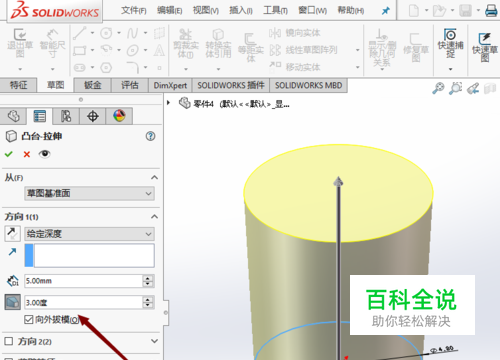Viewport: 500px width, 360px height.
Task: Open DisplayManager color ball tab
Action: click(x=119, y=116)
